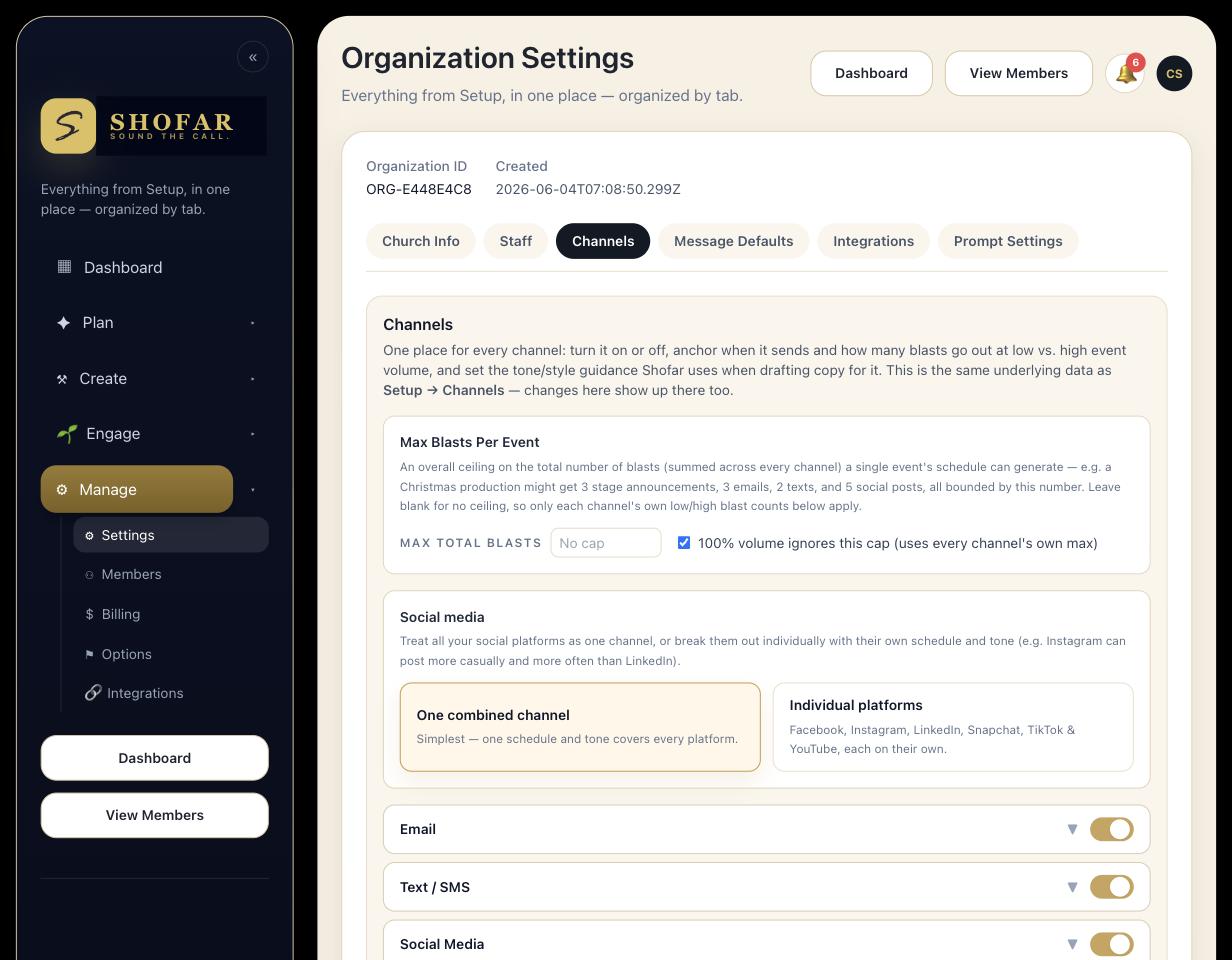Viewport: 1232px width, 960px height.
Task: Click the Dashboard grid icon in sidebar
Action: click(64, 267)
